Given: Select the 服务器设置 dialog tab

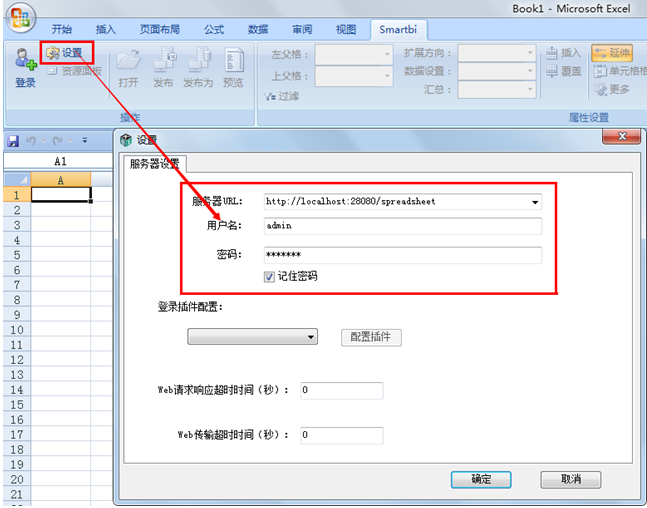Looking at the screenshot, I should pos(155,164).
